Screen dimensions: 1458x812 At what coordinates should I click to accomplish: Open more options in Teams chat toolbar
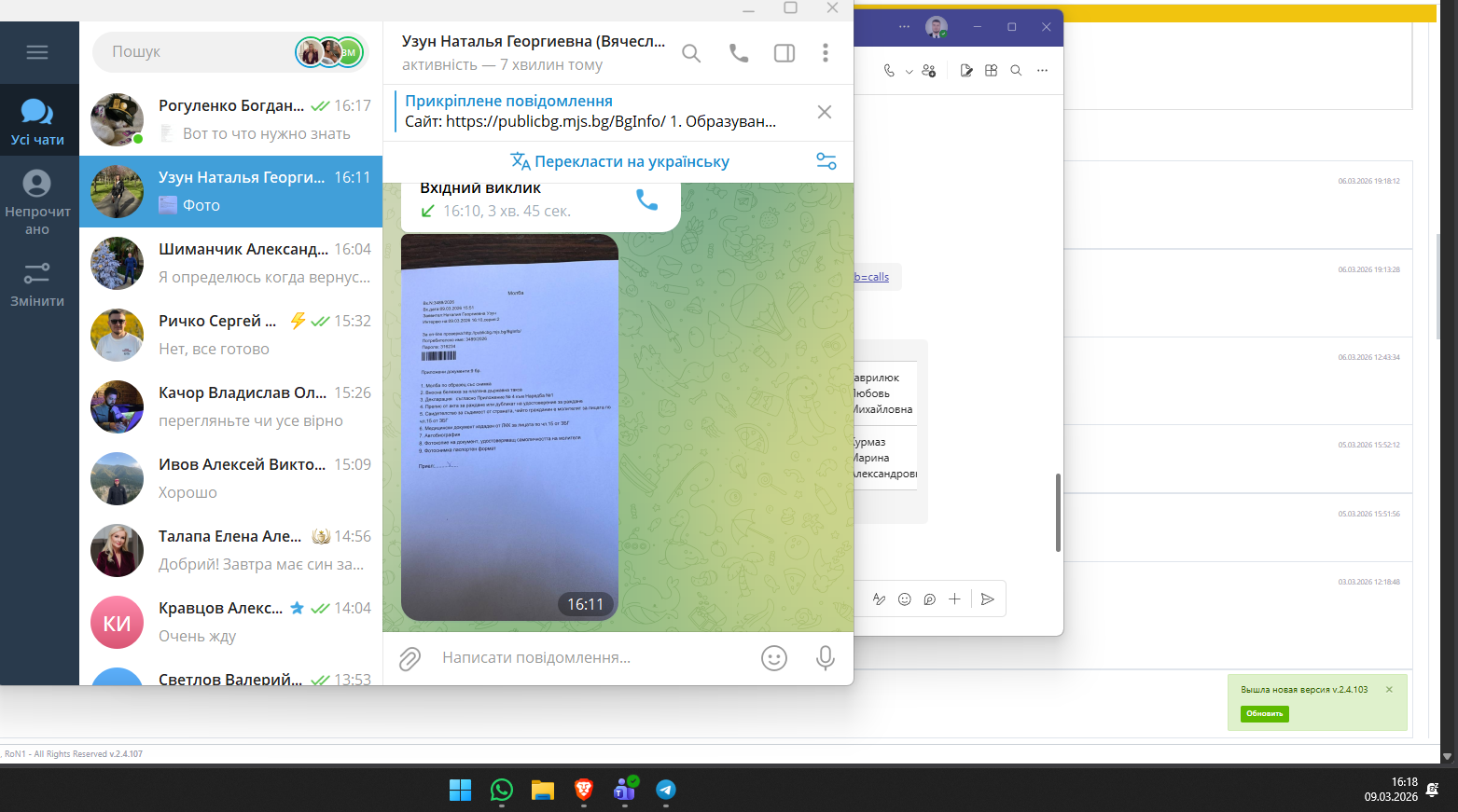(1042, 71)
